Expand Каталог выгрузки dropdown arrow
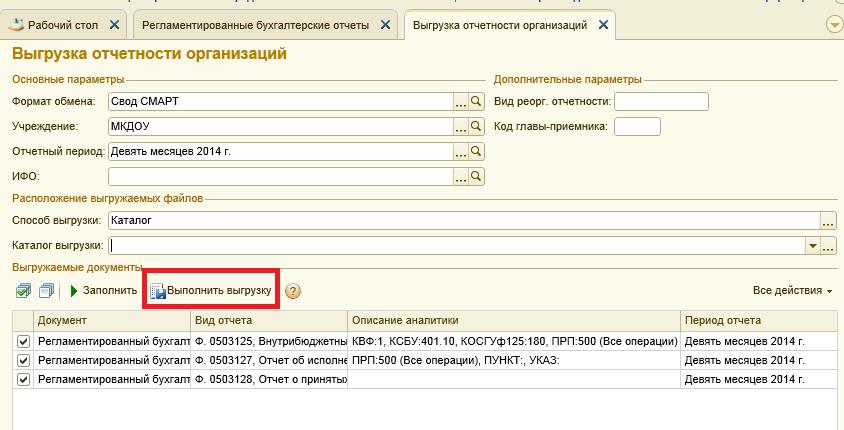 (x=812, y=246)
